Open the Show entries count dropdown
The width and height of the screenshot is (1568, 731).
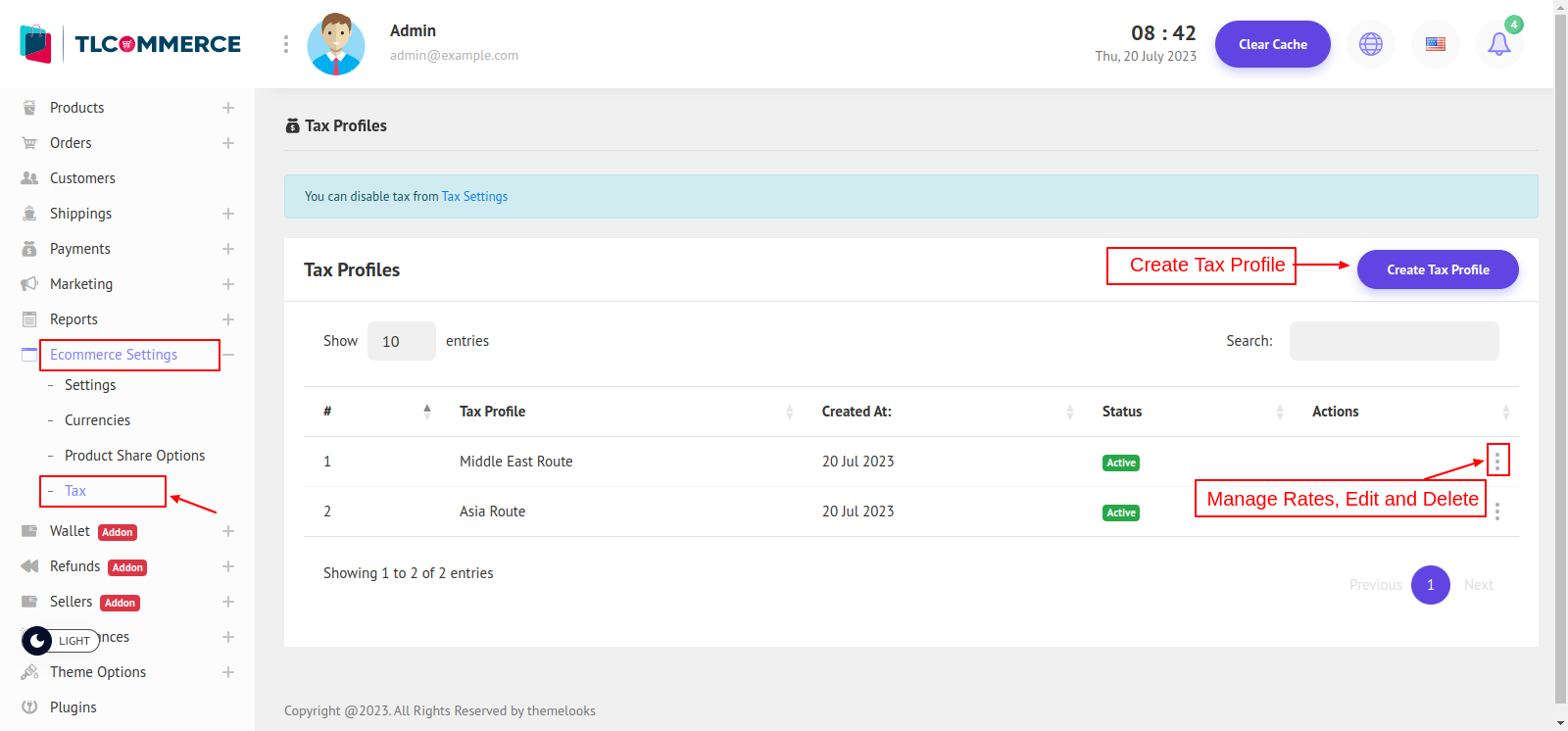[401, 341]
